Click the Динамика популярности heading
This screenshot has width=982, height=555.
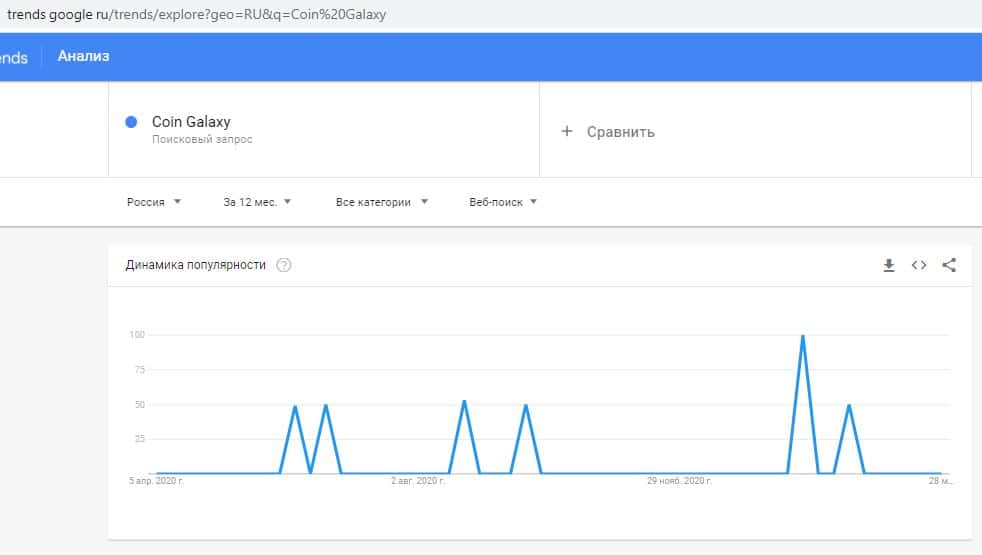click(x=196, y=265)
